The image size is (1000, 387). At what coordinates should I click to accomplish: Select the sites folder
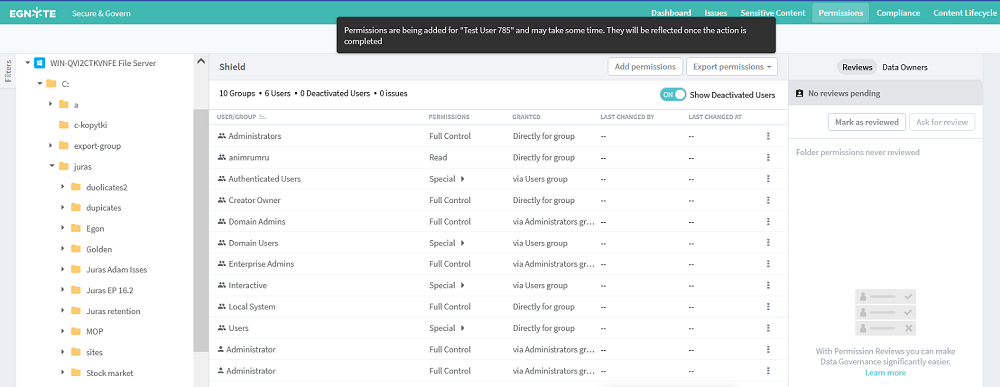(94, 352)
